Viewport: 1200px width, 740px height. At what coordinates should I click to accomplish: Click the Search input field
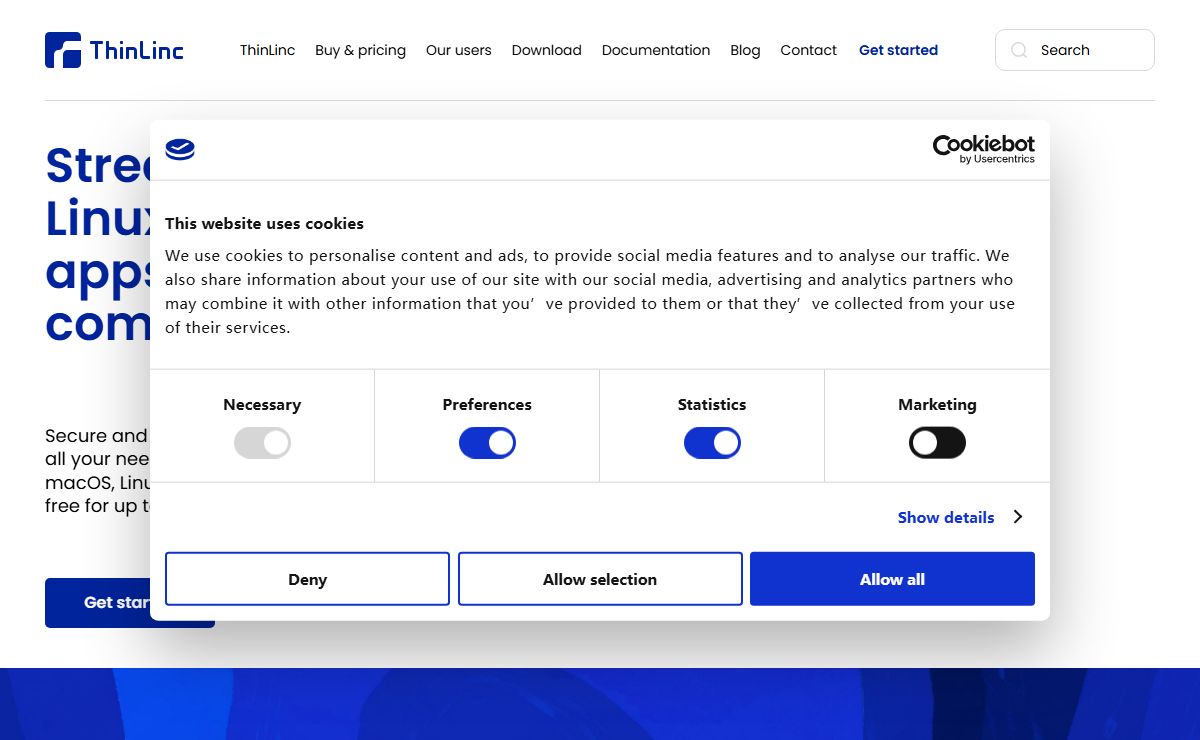coord(1075,50)
